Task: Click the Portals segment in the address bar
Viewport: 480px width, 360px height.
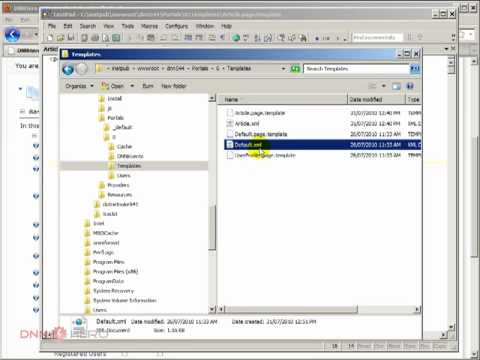Action: point(200,68)
